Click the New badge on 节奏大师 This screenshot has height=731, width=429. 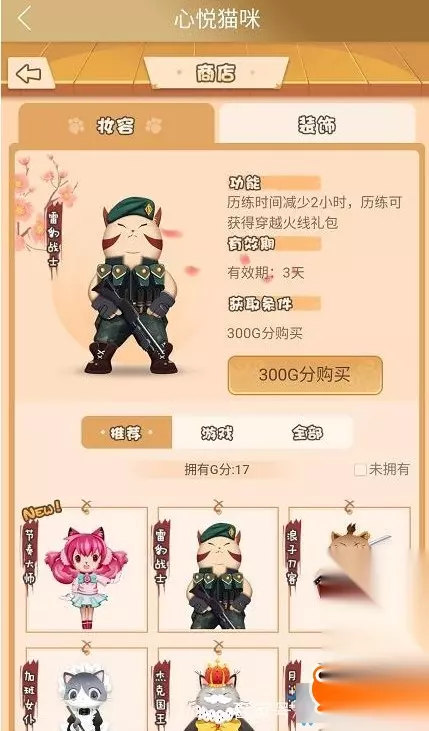pos(42,511)
